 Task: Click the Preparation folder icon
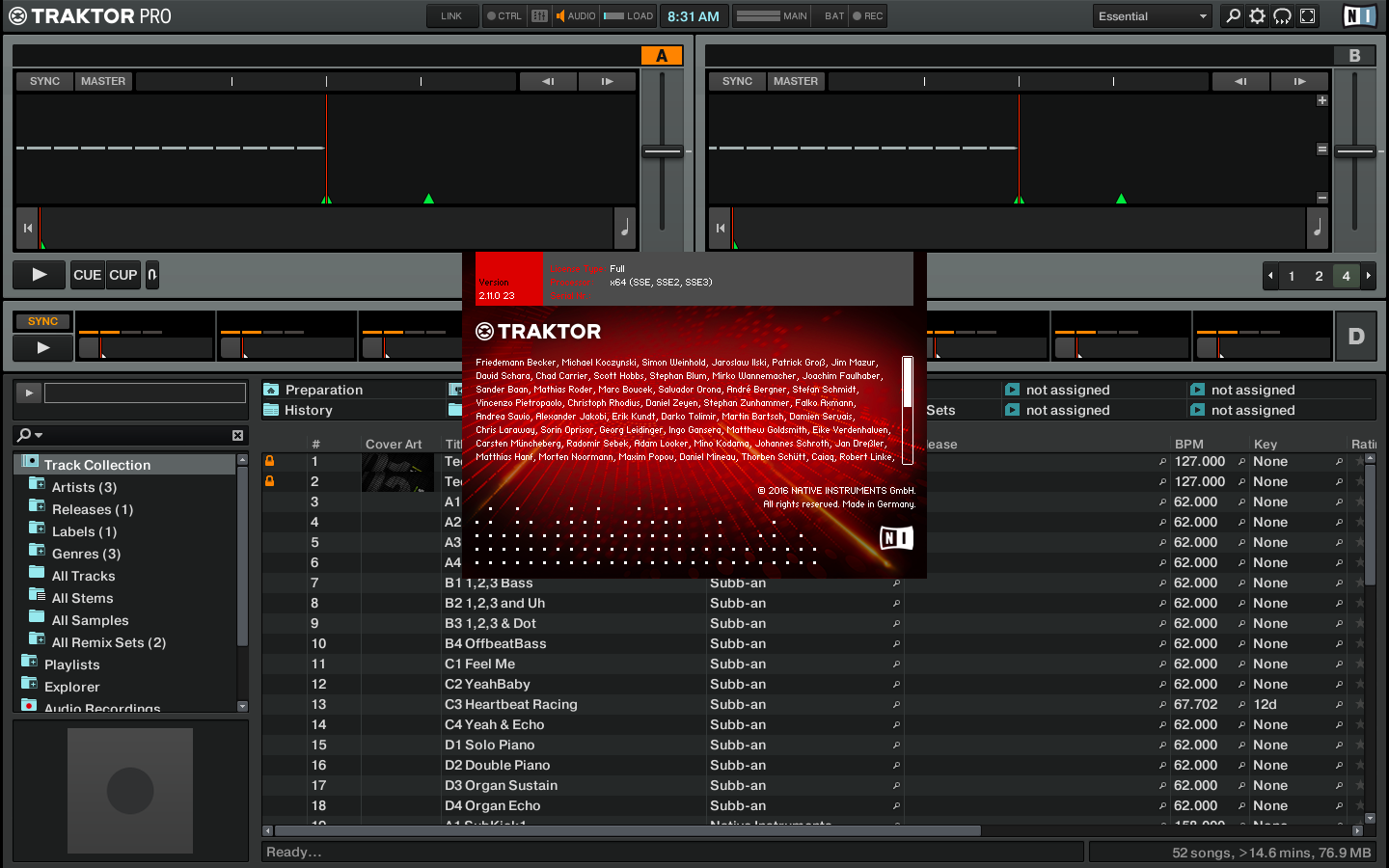(271, 390)
